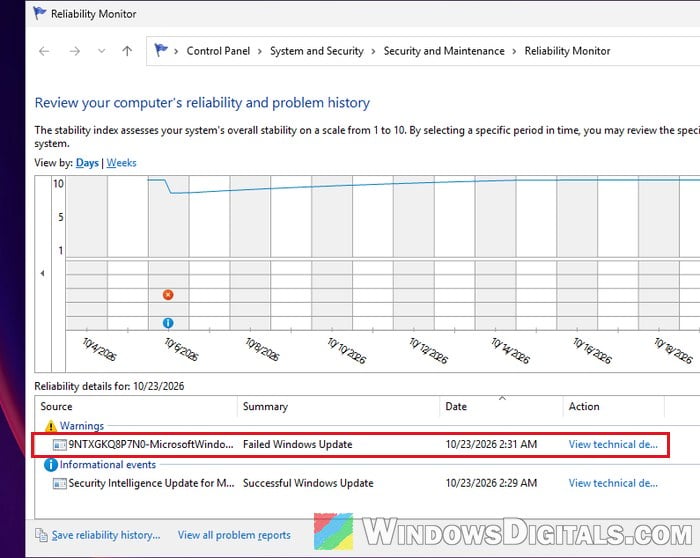The height and width of the screenshot is (558, 700).
Task: Select the 10/8/2026 date column label
Action: coord(262,350)
